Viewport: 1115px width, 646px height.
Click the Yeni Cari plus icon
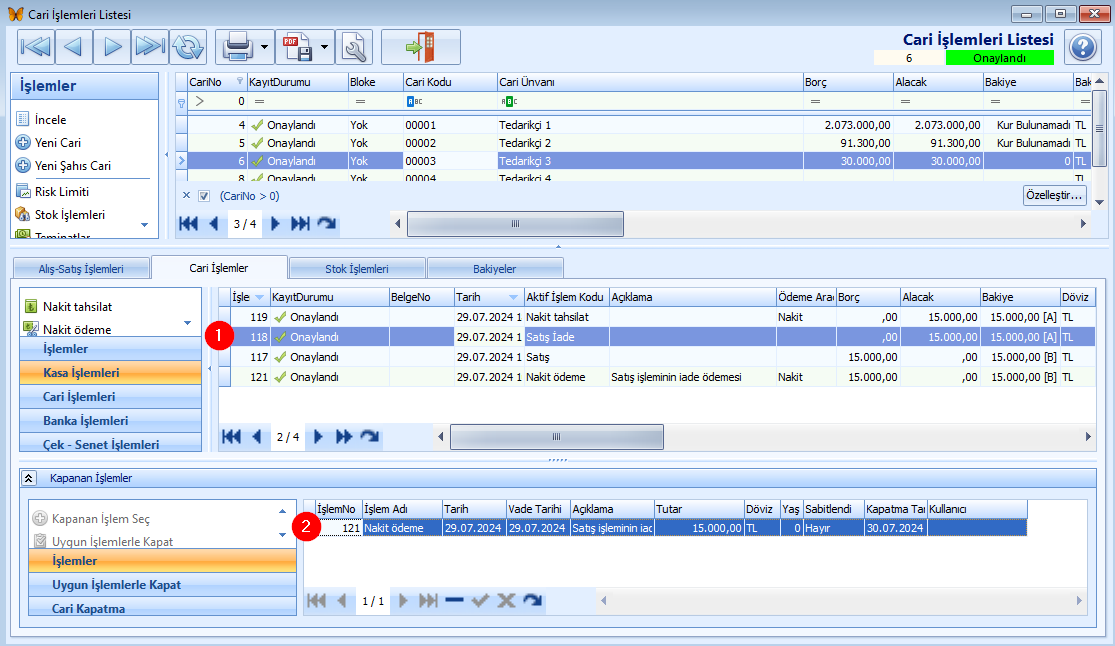coord(23,142)
